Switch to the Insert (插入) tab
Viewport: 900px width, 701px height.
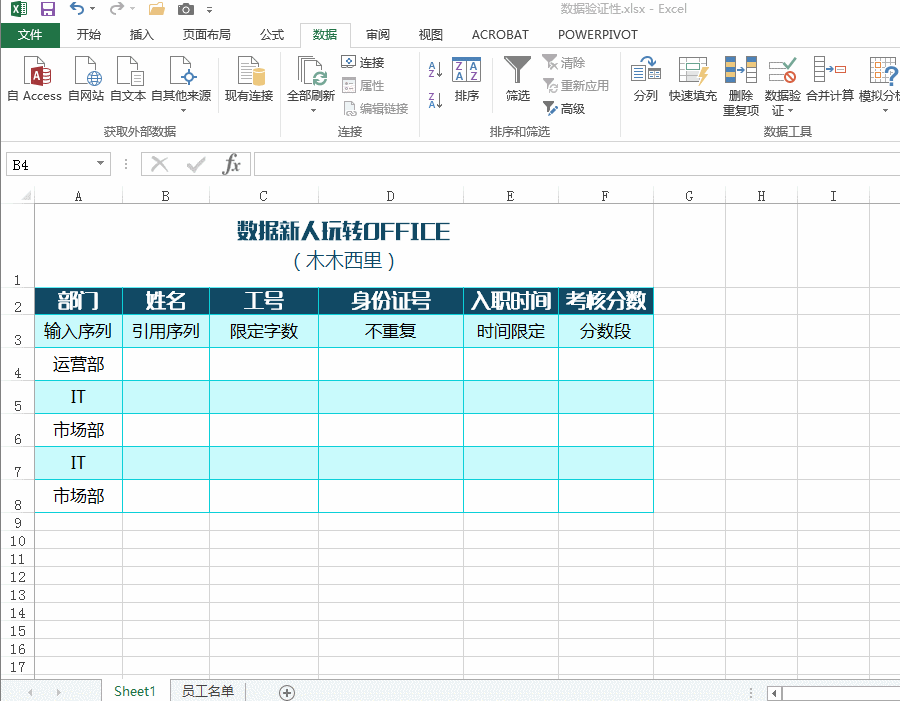click(142, 35)
